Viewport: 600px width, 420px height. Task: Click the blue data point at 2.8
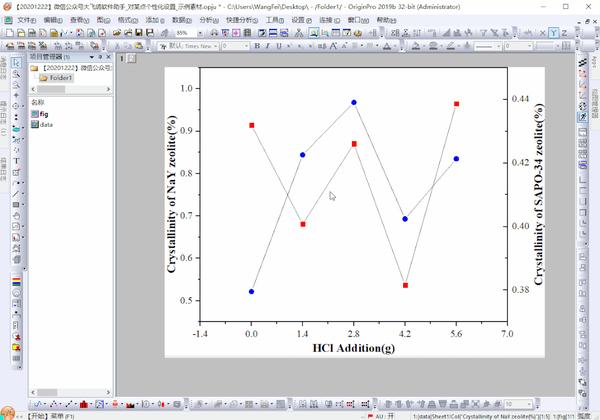pos(354,103)
